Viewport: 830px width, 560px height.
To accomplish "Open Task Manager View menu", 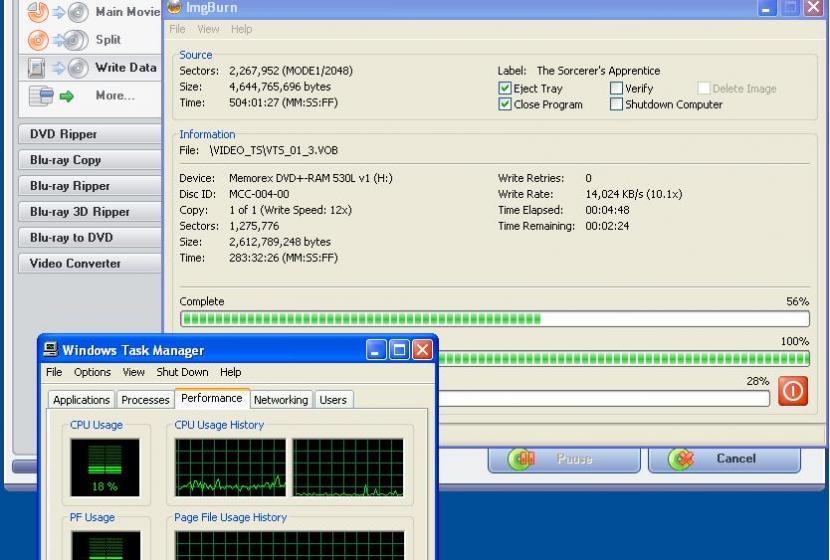I will click(133, 372).
